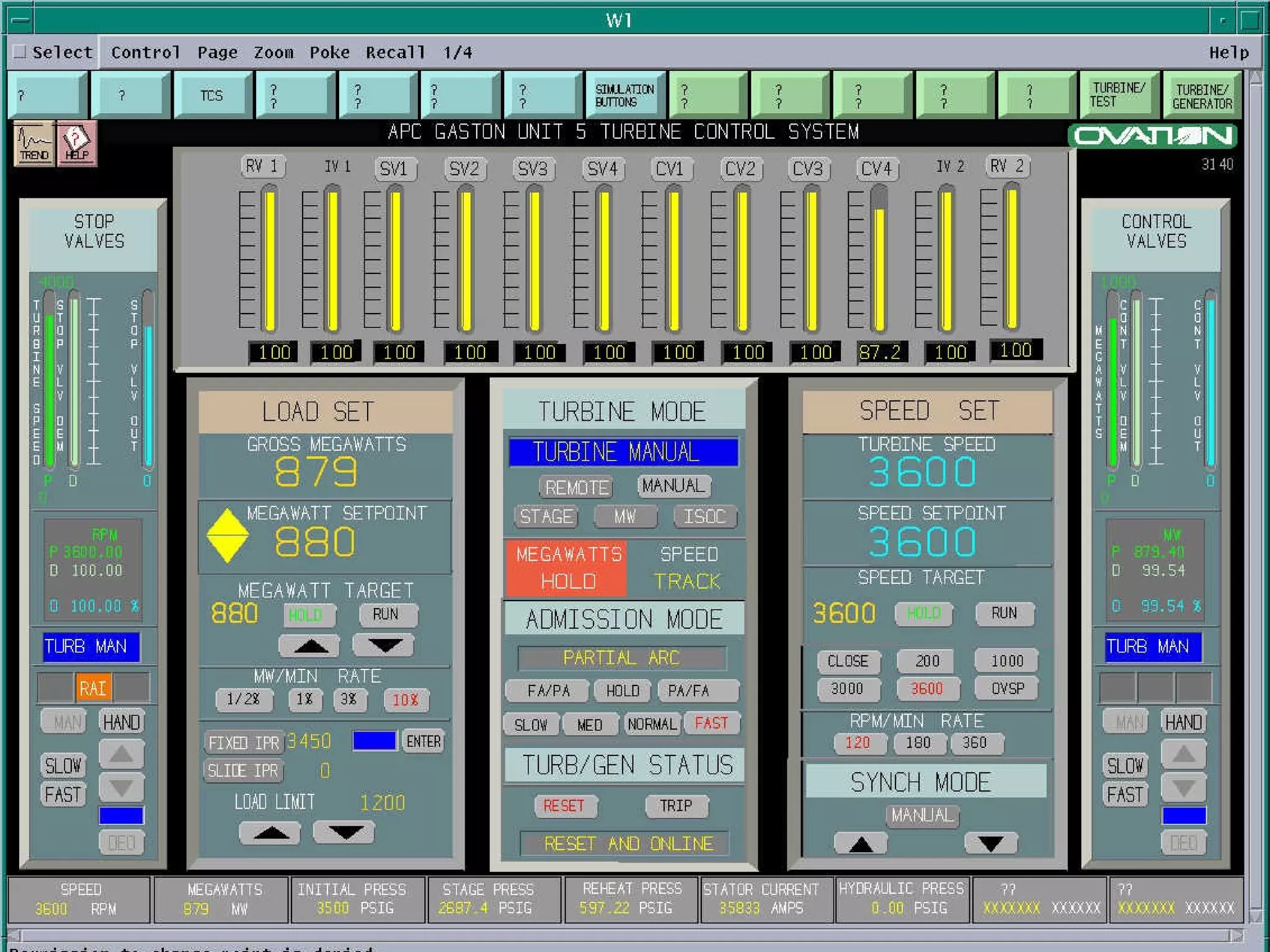Toggle the Select checkbox in menu bar
Viewport: 1270px width, 952px height.
[20, 52]
